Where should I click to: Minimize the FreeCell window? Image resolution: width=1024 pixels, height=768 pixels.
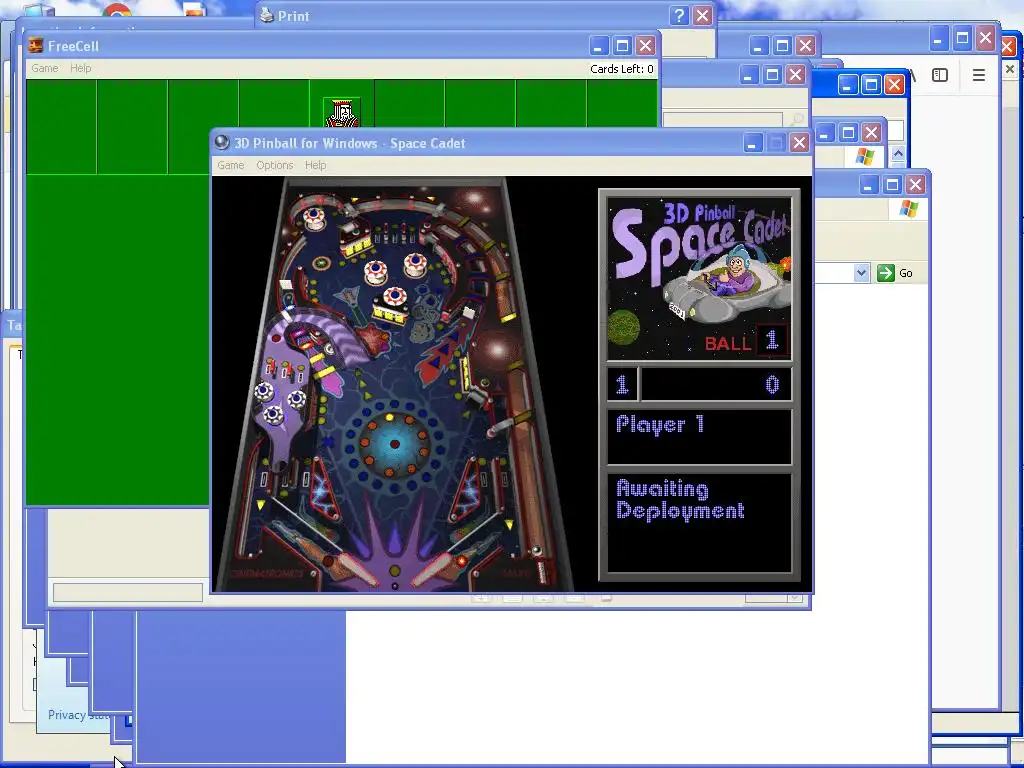pos(598,46)
